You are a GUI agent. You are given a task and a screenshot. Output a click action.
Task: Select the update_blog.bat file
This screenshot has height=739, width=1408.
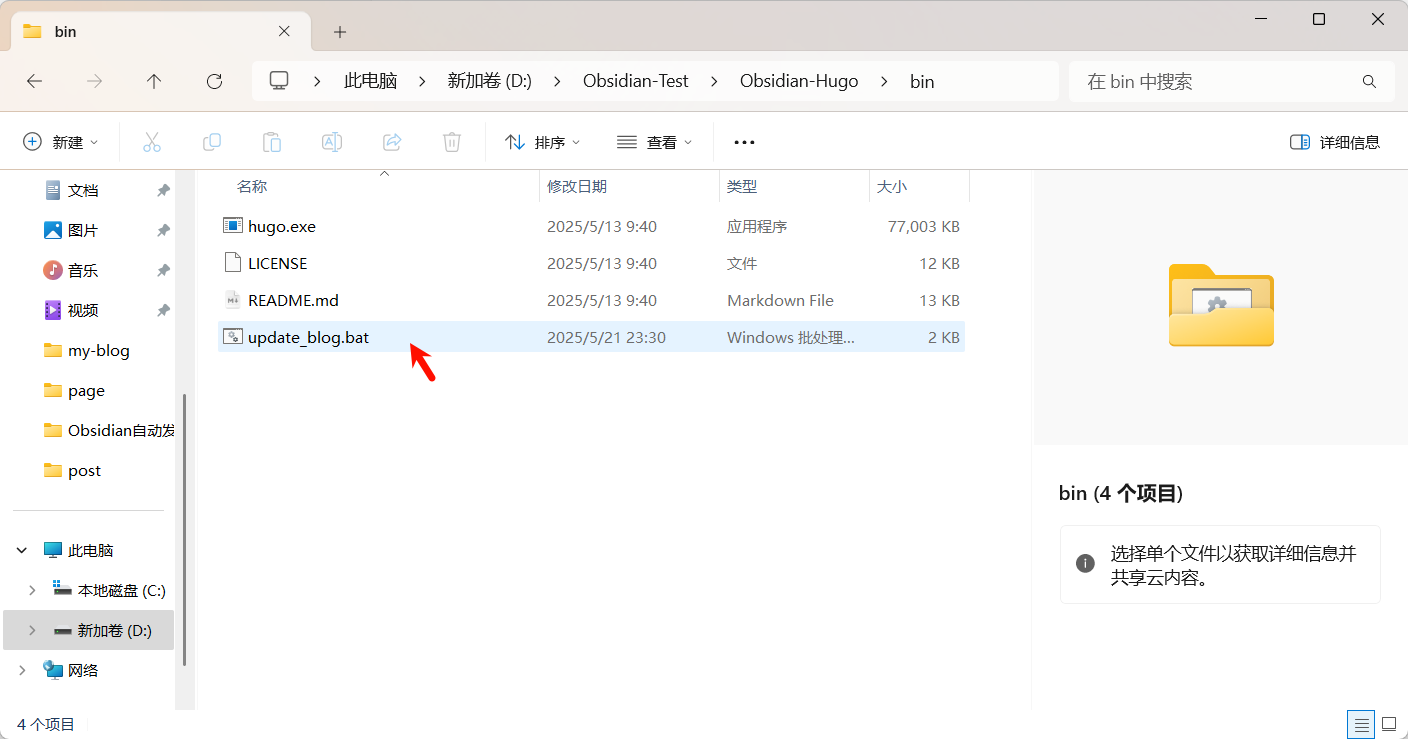pyautogui.click(x=308, y=337)
